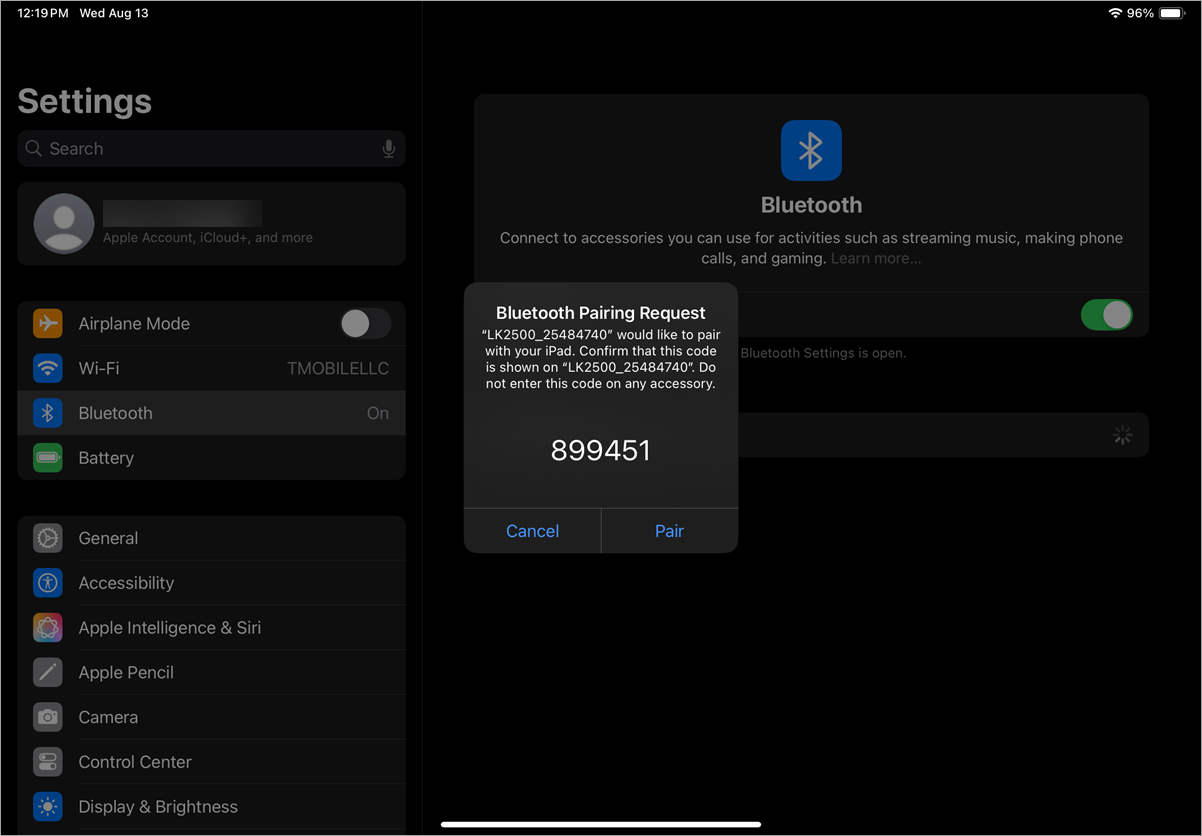Turn off the green Bluetooth switch

pyautogui.click(x=1107, y=315)
